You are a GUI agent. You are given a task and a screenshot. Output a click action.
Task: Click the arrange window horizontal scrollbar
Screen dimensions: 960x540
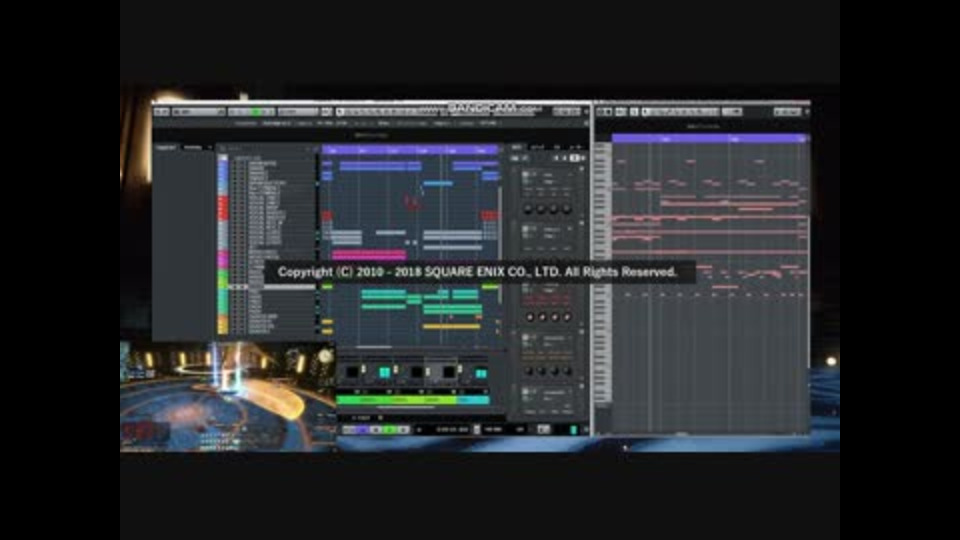[373, 347]
